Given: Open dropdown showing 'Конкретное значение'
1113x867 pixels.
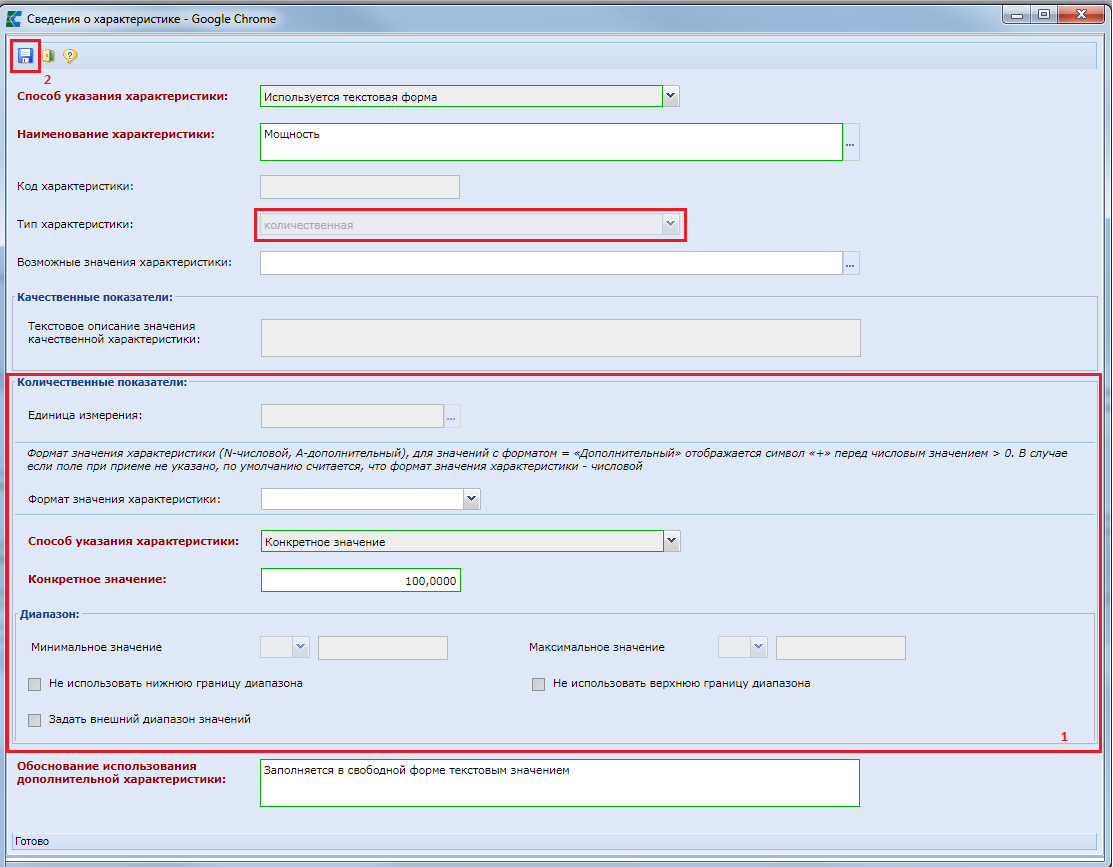Looking at the screenshot, I should click(x=671, y=541).
